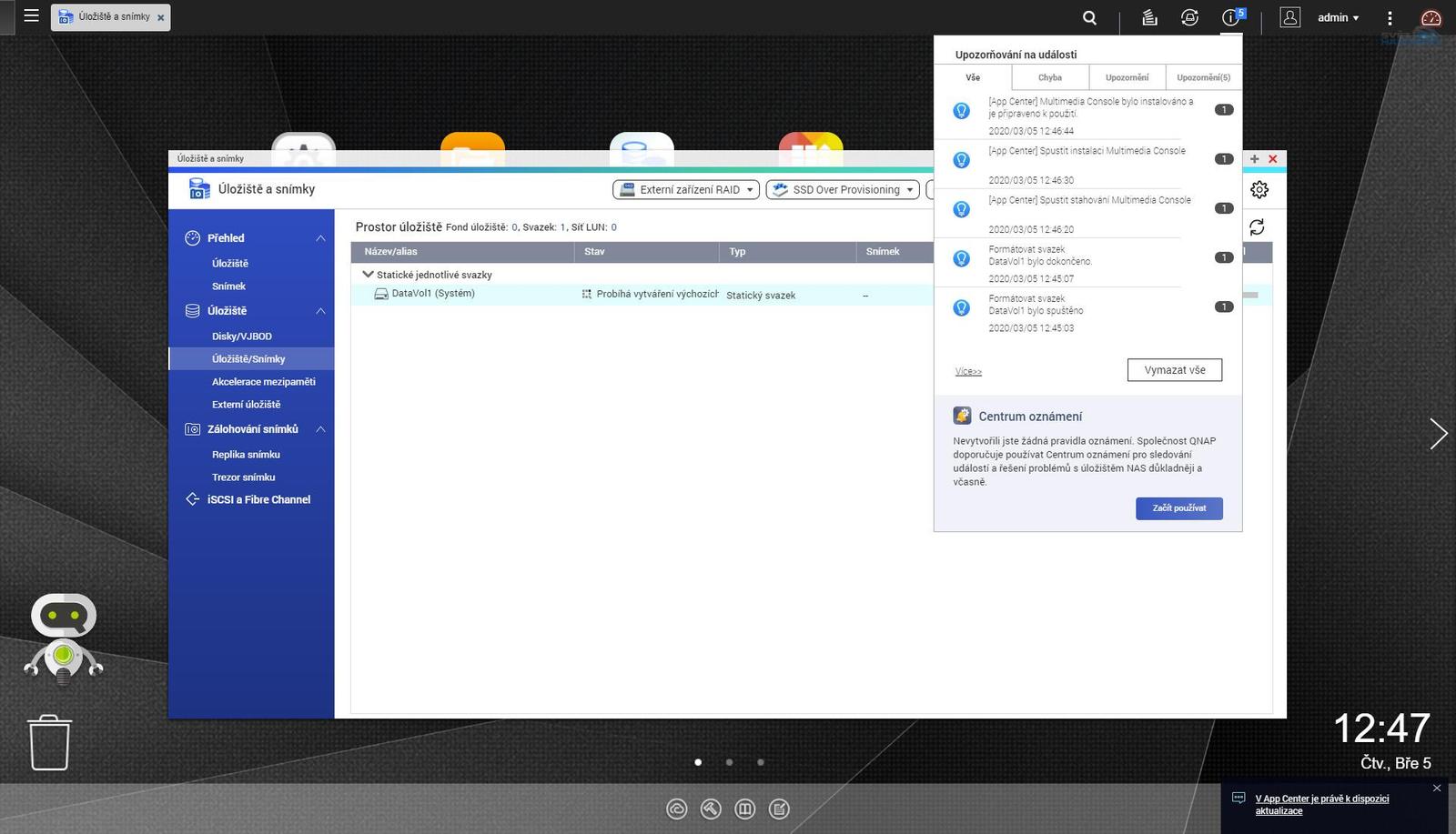
Task: Switch to the Chyba notifications tab
Action: point(1050,77)
